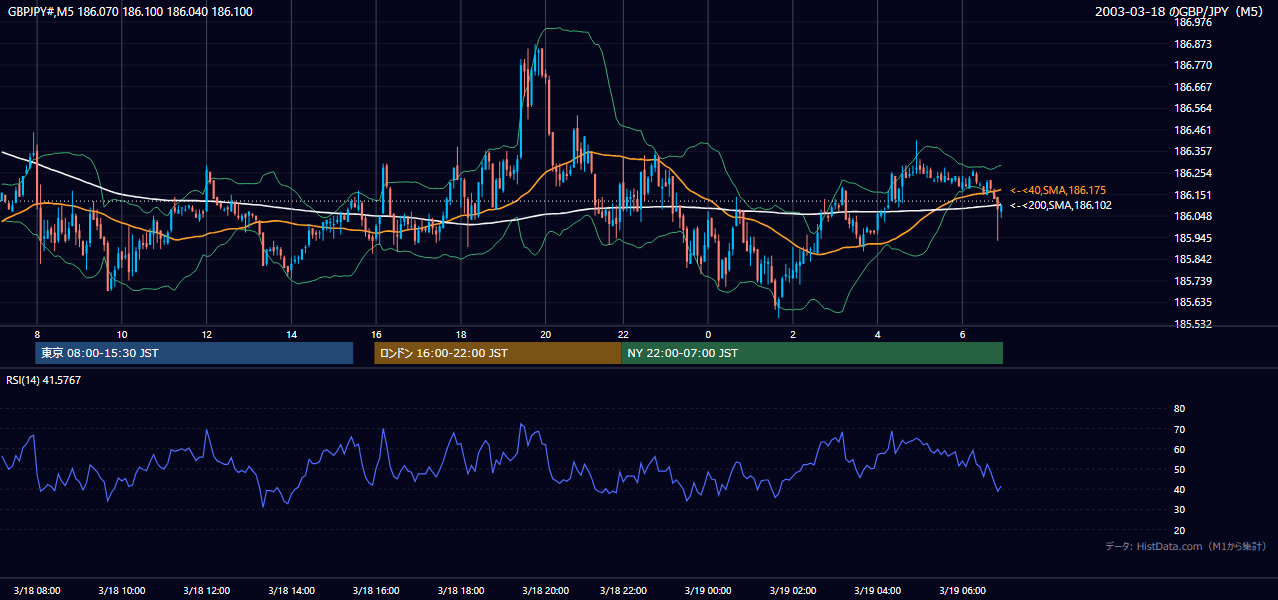
Task: Click the 185.945 price axis label
Action: (1193, 238)
